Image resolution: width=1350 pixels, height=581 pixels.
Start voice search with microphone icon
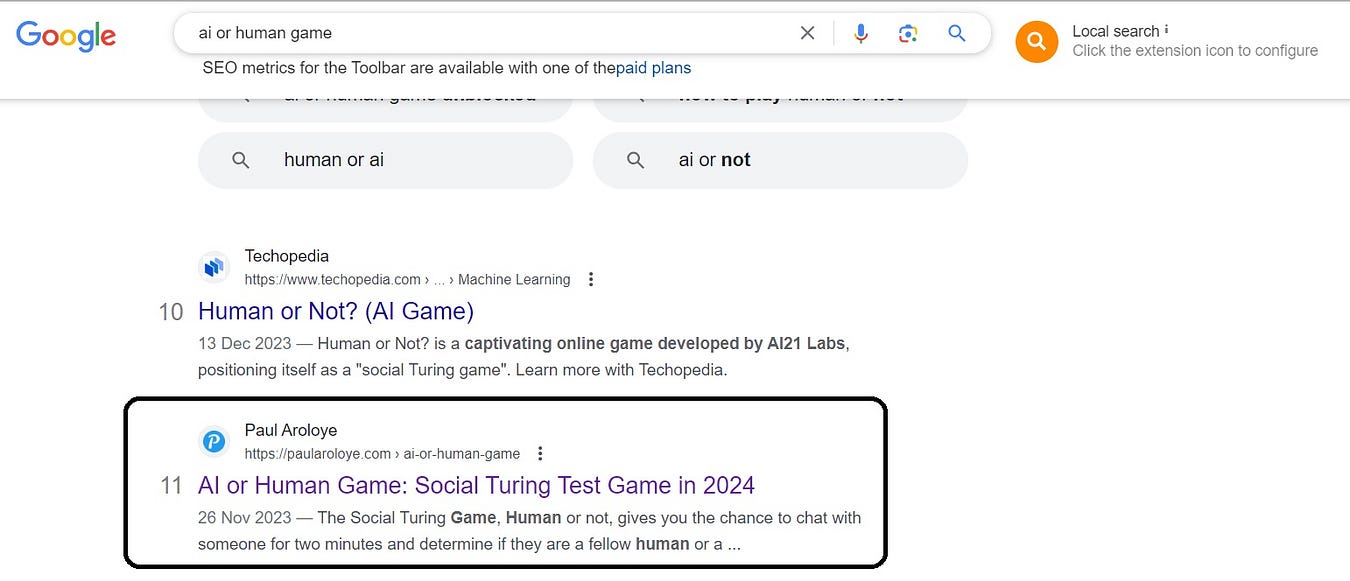coord(861,33)
